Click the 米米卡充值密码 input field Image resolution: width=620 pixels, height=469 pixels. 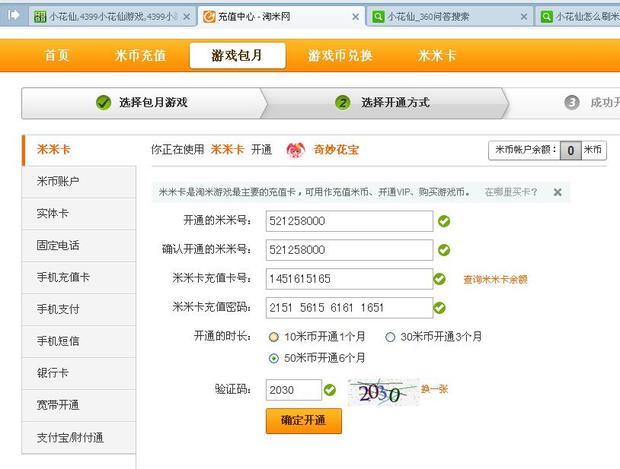click(350, 308)
